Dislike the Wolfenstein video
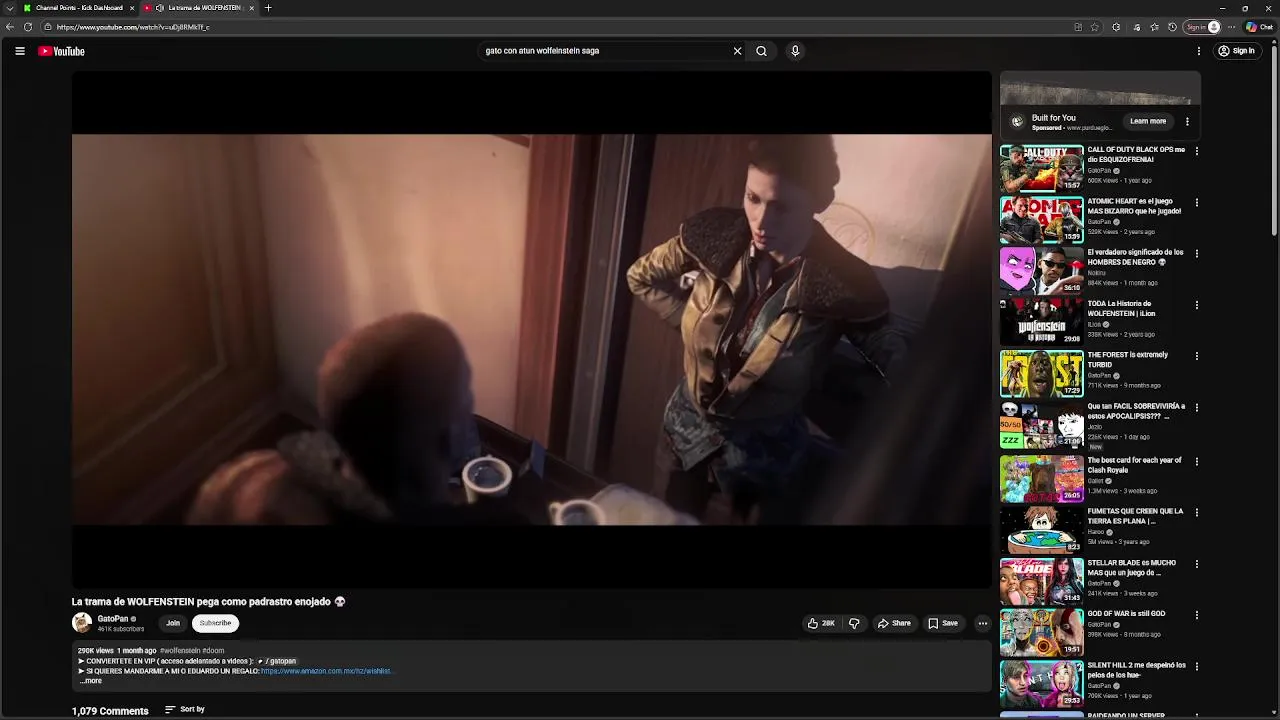This screenshot has width=1280, height=720. 854,623
